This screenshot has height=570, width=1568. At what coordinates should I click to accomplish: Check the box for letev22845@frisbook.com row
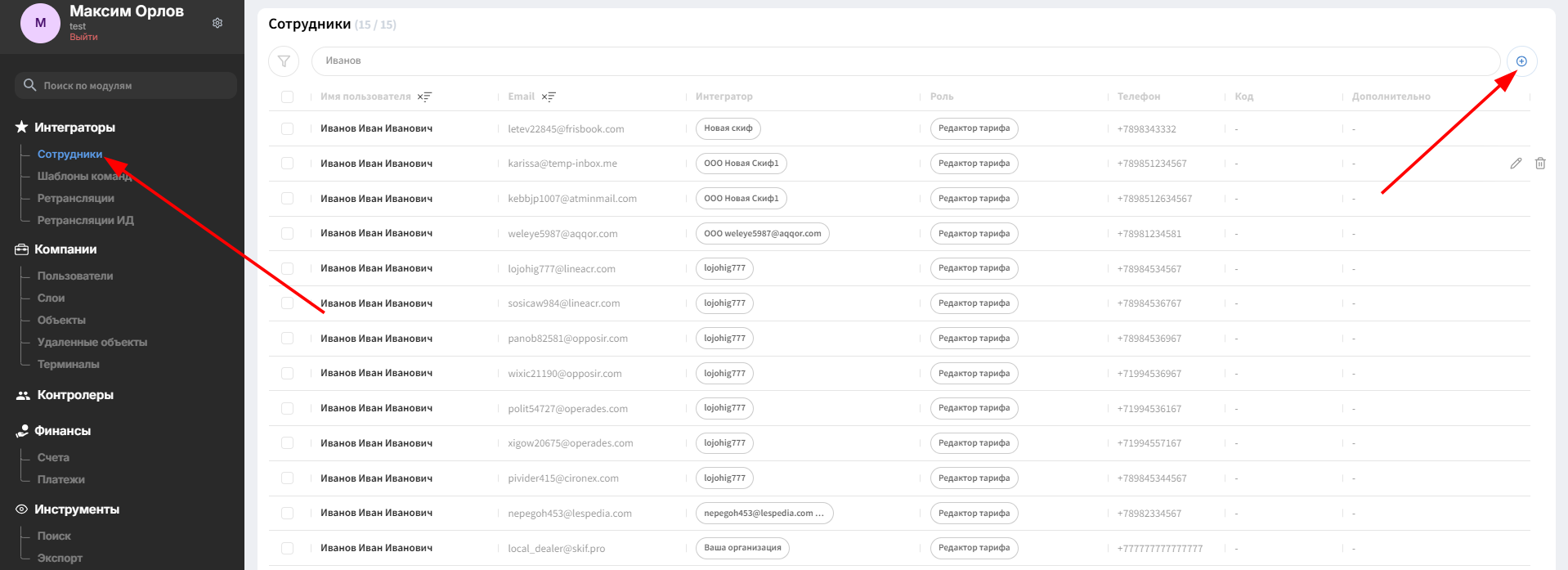pos(287,128)
